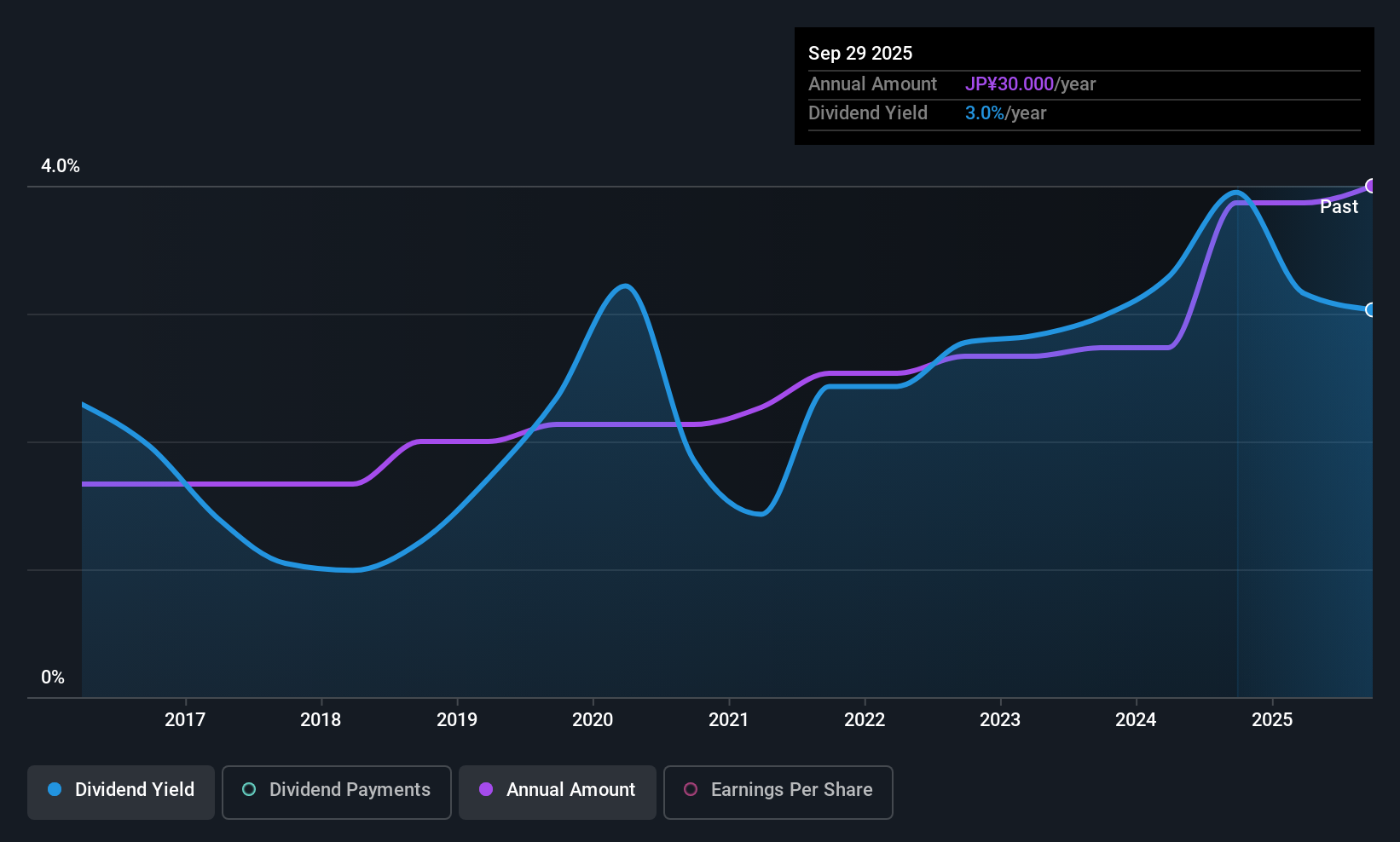Click the blue Dividend Yield legend dot
Image resolution: width=1400 pixels, height=842 pixels.
pyautogui.click(x=55, y=789)
